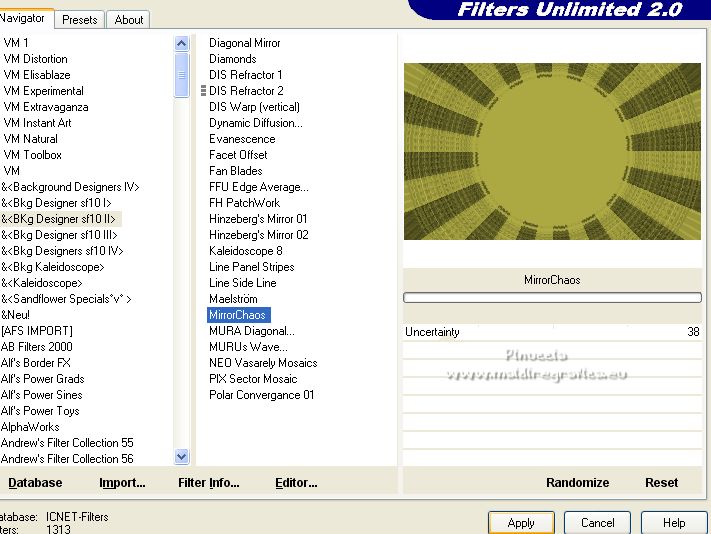The image size is (711, 534).
Task: Choose DIS Refractor 1 filter
Action: 245,75
